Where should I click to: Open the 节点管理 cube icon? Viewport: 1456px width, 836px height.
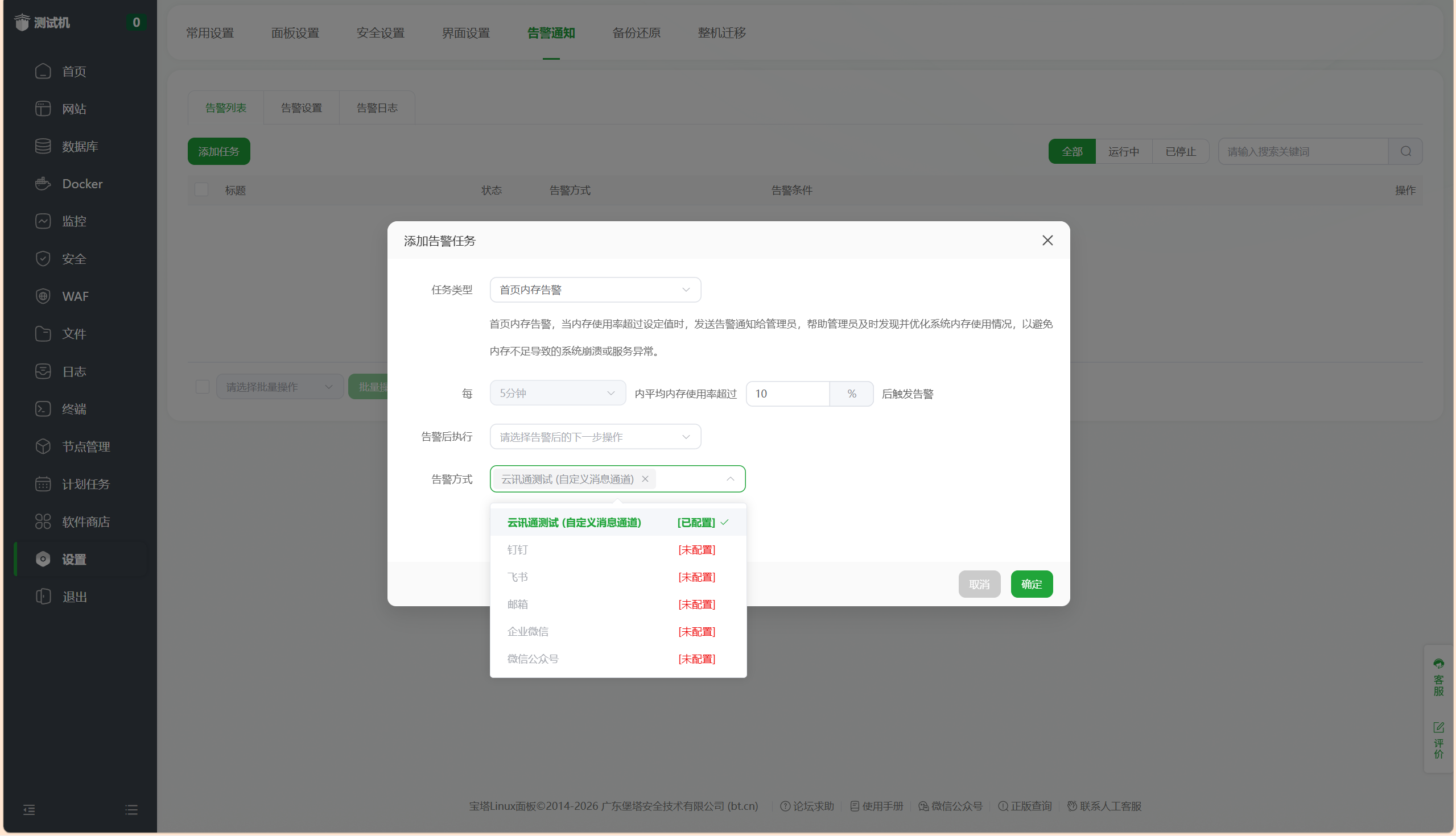[x=43, y=446]
